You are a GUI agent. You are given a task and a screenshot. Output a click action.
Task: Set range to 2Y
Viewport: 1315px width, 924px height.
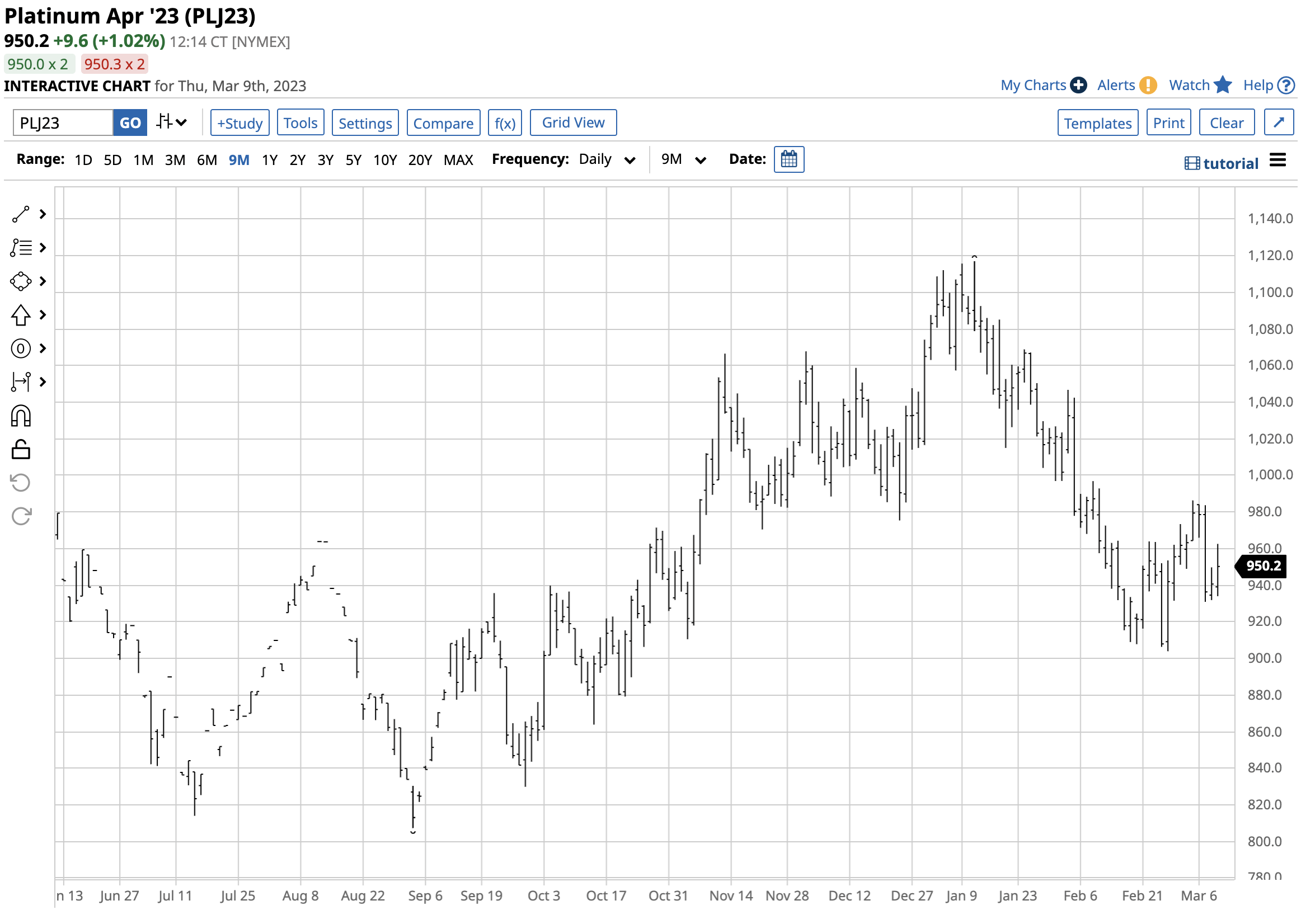click(298, 161)
